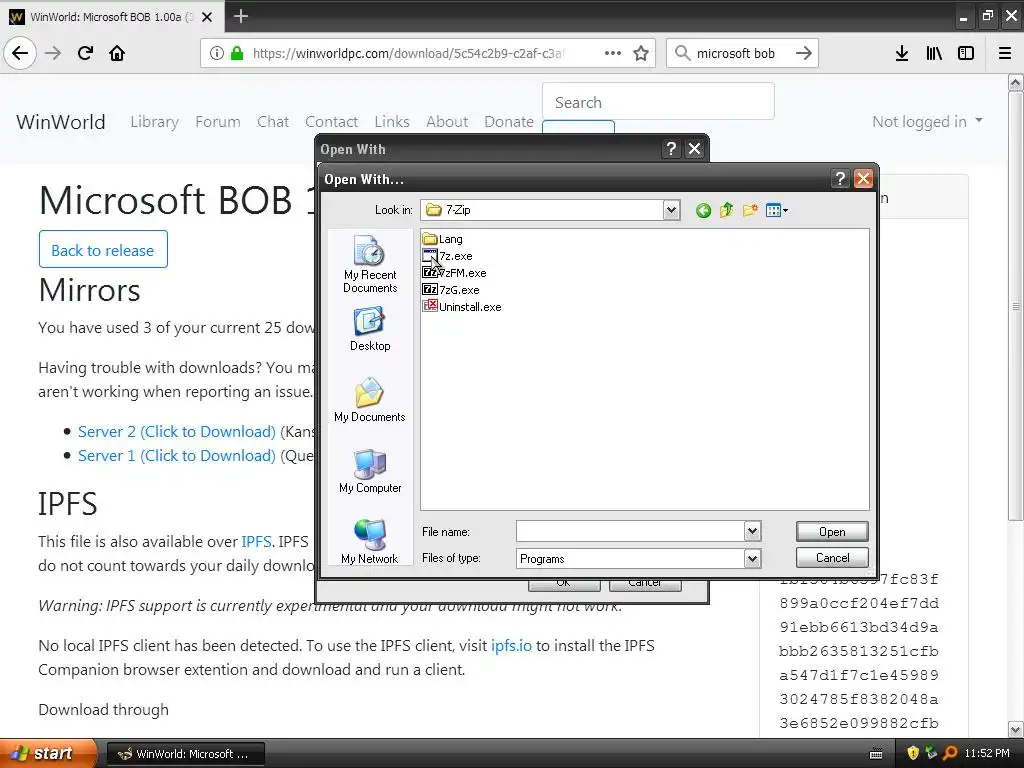
Task: Open the IPFS hyperlink in paragraph
Action: pos(256,541)
